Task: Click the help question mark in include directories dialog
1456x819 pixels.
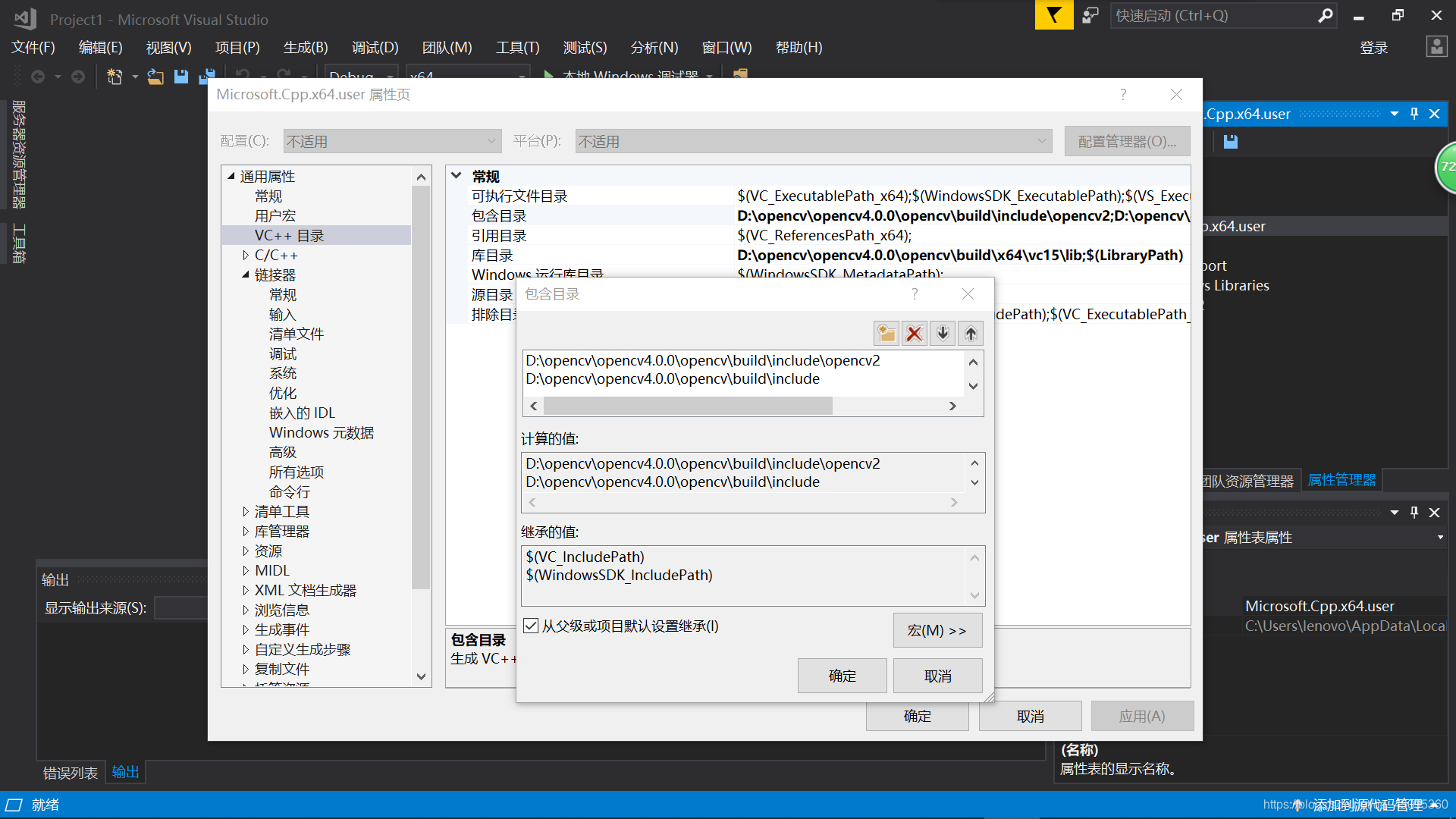Action: (915, 294)
